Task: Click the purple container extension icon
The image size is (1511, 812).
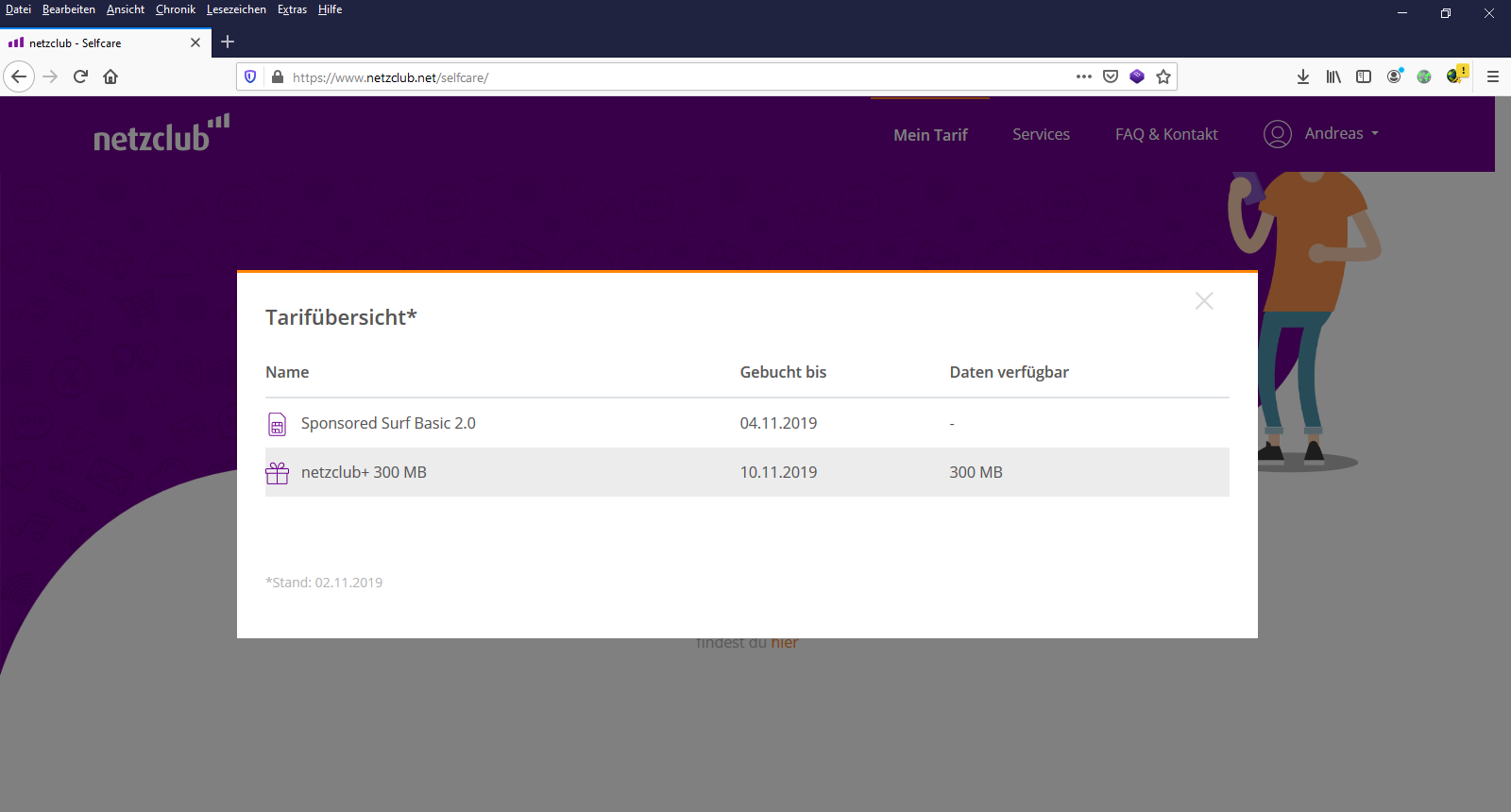Action: [x=1137, y=76]
